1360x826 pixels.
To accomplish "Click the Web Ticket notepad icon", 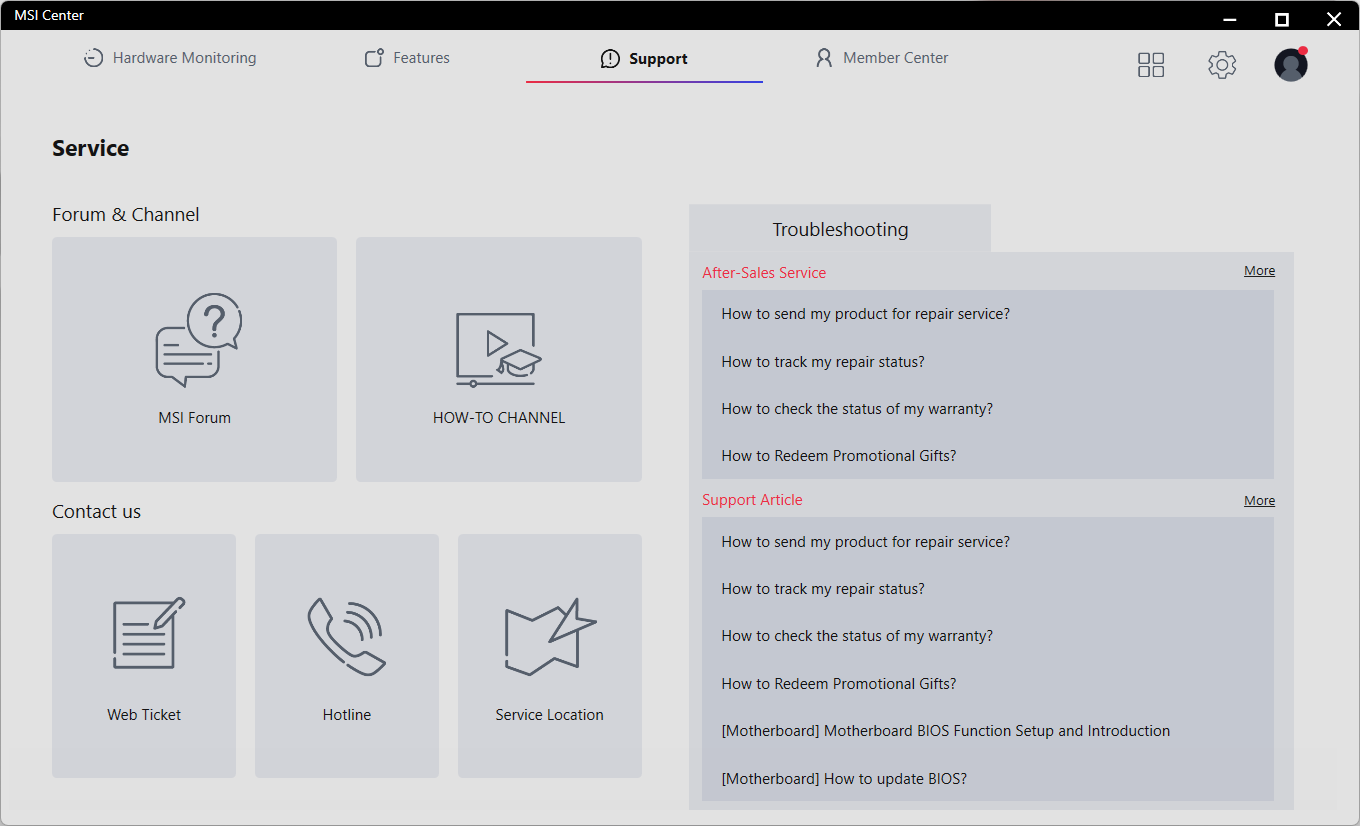I will (148, 633).
